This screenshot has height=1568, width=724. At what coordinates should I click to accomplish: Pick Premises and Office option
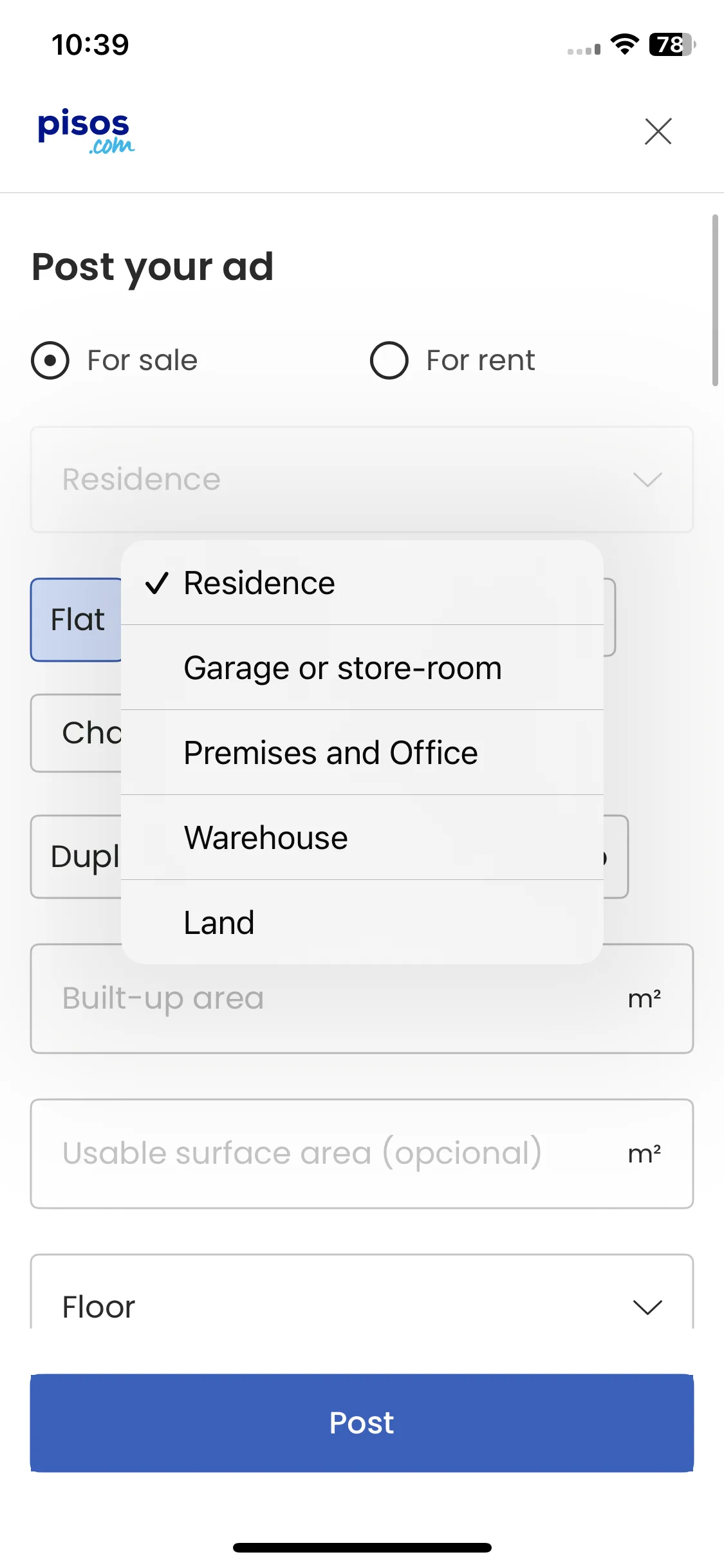(x=362, y=752)
